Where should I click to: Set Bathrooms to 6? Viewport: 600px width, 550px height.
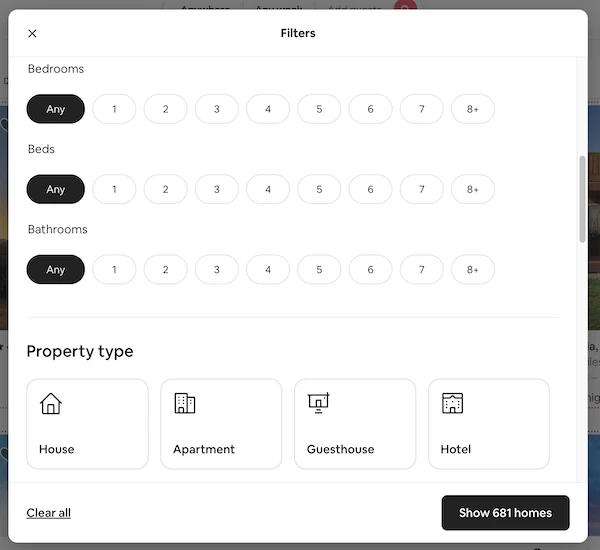point(370,269)
